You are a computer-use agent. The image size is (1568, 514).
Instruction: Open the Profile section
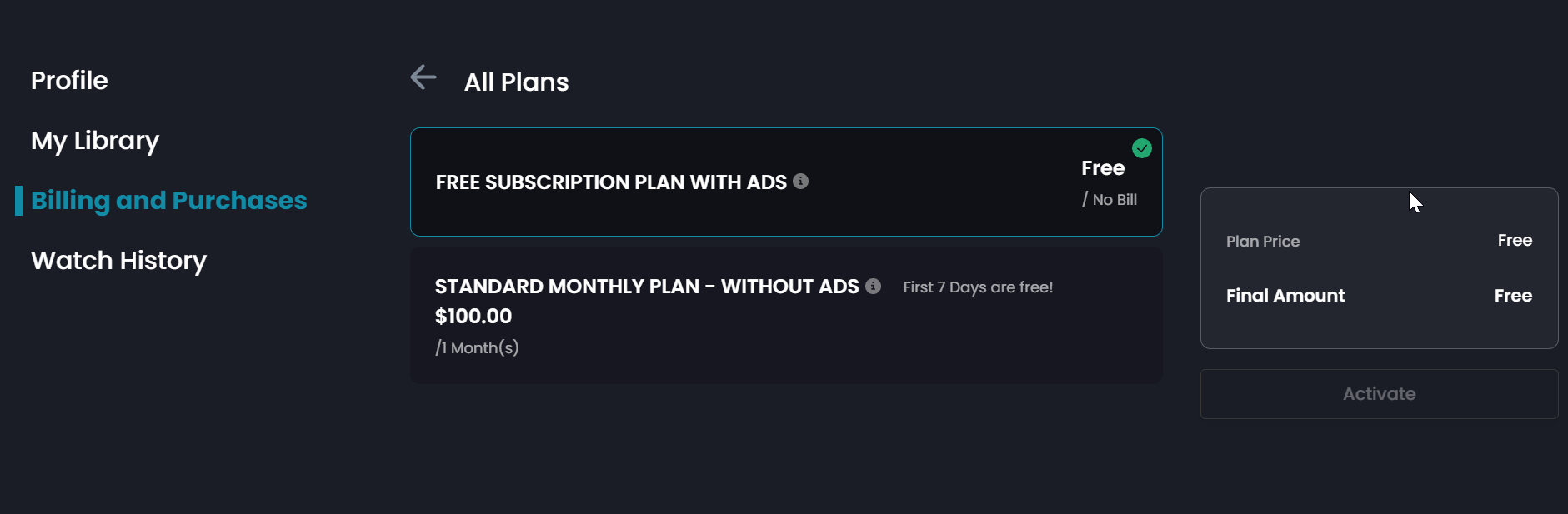[x=69, y=81]
